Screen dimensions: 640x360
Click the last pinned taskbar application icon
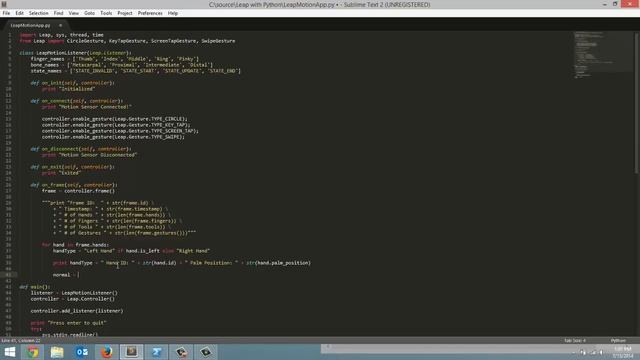(206, 352)
